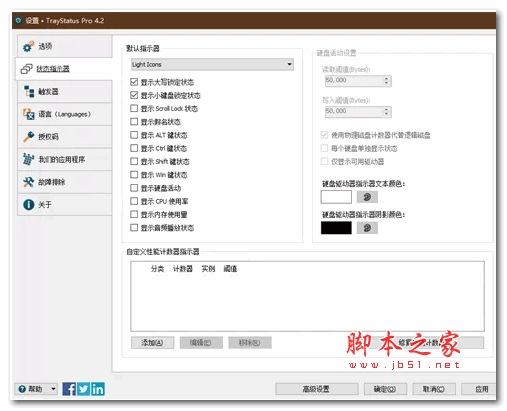Click the read threshold spinner arrows
The height and width of the screenshot is (411, 507).
coord(386,81)
